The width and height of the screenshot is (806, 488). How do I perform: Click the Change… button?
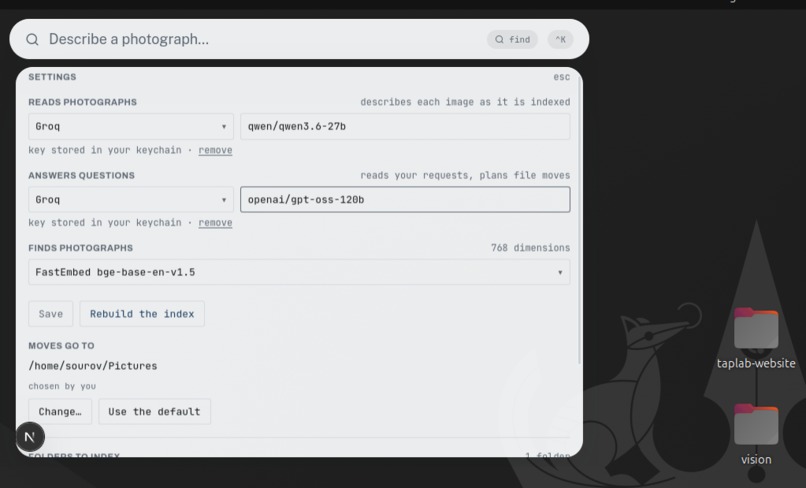[x=60, y=411]
